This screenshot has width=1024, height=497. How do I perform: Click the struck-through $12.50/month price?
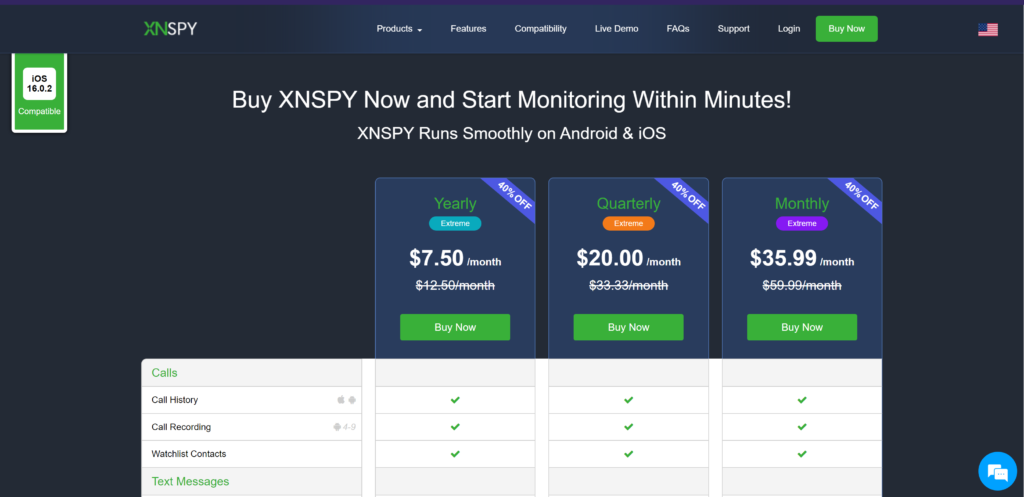pyautogui.click(x=455, y=285)
